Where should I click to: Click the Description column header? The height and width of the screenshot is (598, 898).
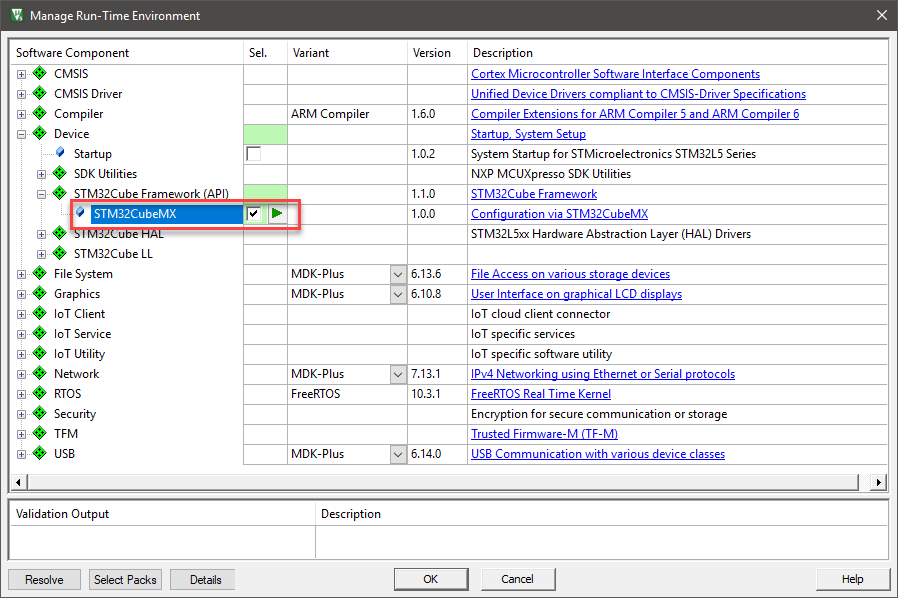coord(677,53)
